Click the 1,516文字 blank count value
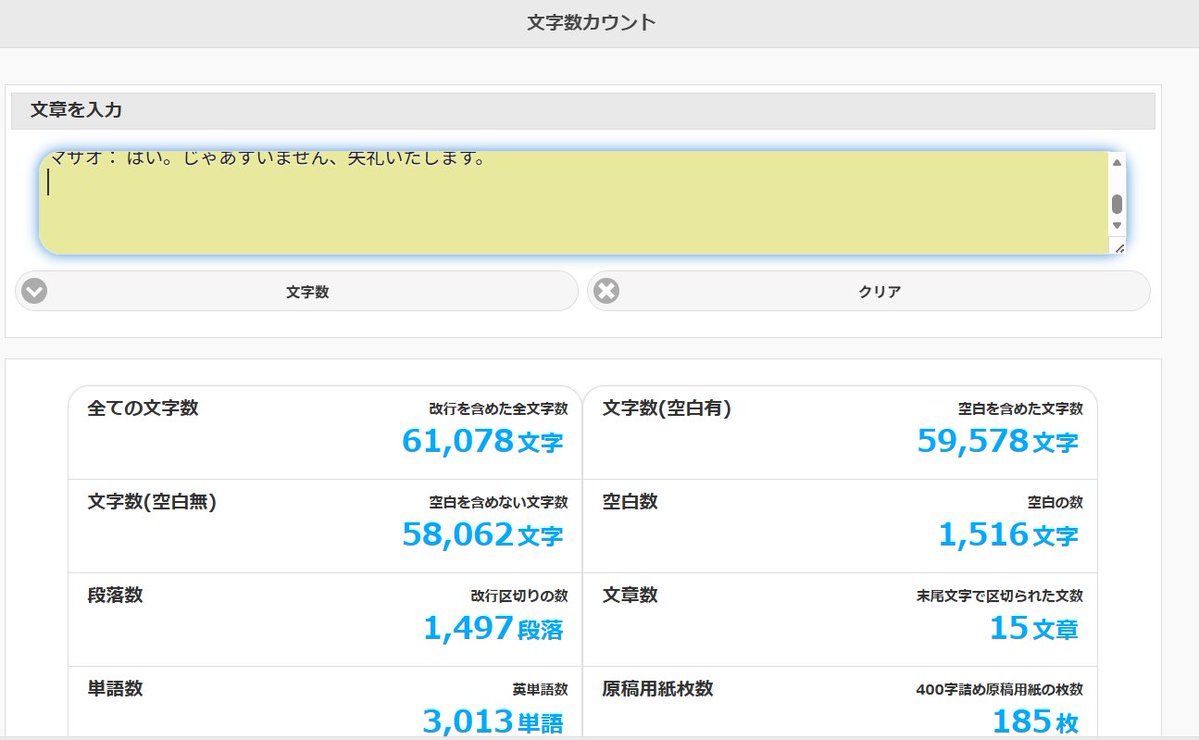Viewport: 1199px width, 740px height. click(x=1009, y=534)
